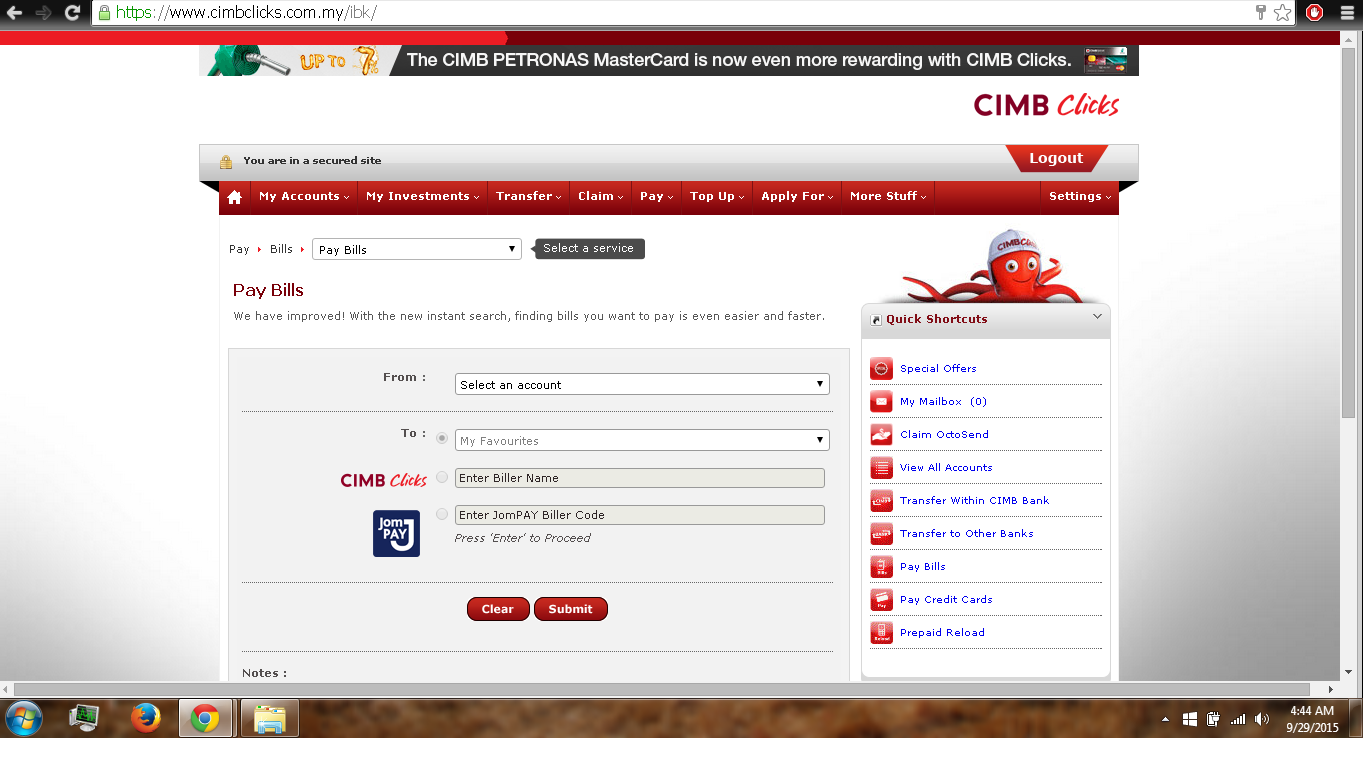Click the CIMB PETRONAS MasterCard banner

pos(669,60)
